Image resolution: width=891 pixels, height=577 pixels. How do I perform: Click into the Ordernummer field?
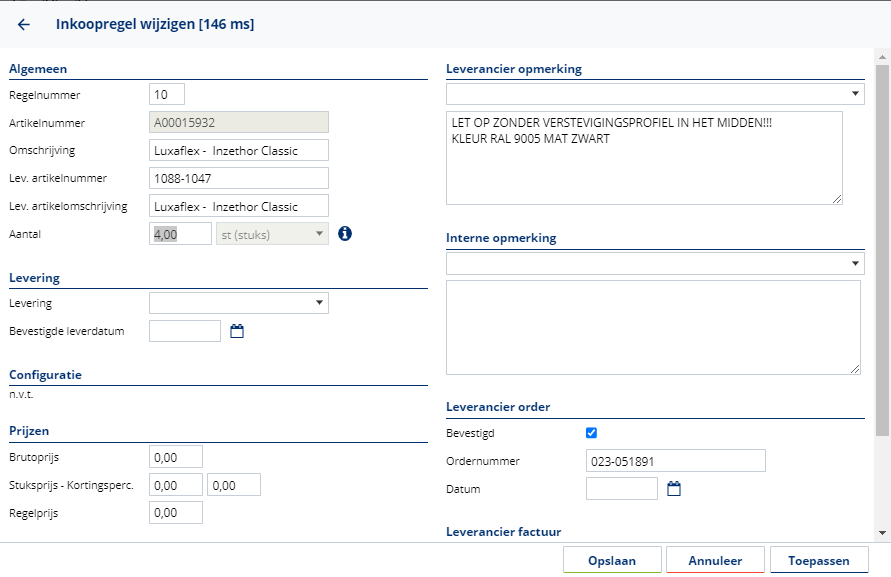tap(675, 460)
